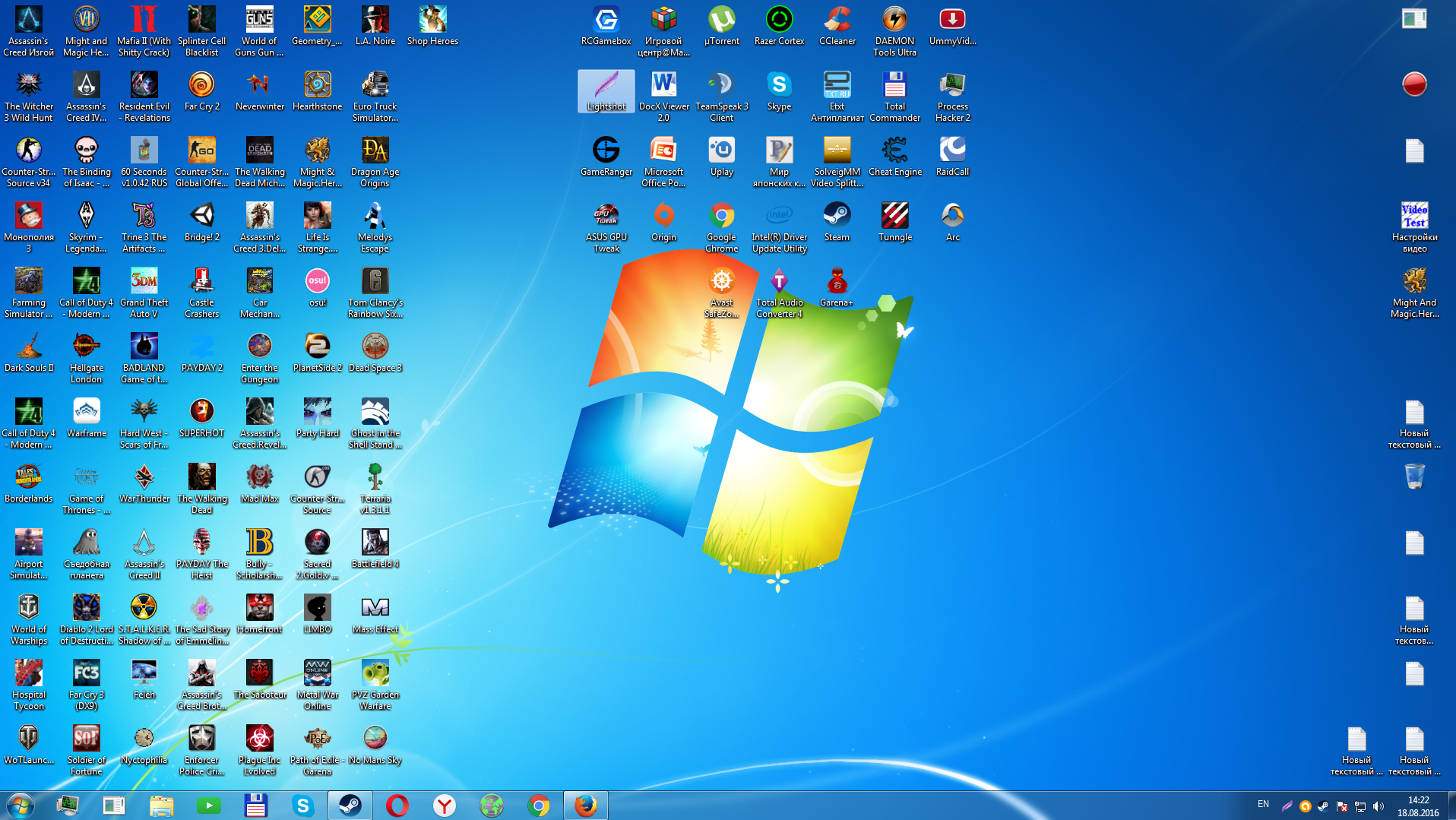
Task: Open the Mad Max desktop shortcut
Action: click(x=259, y=483)
